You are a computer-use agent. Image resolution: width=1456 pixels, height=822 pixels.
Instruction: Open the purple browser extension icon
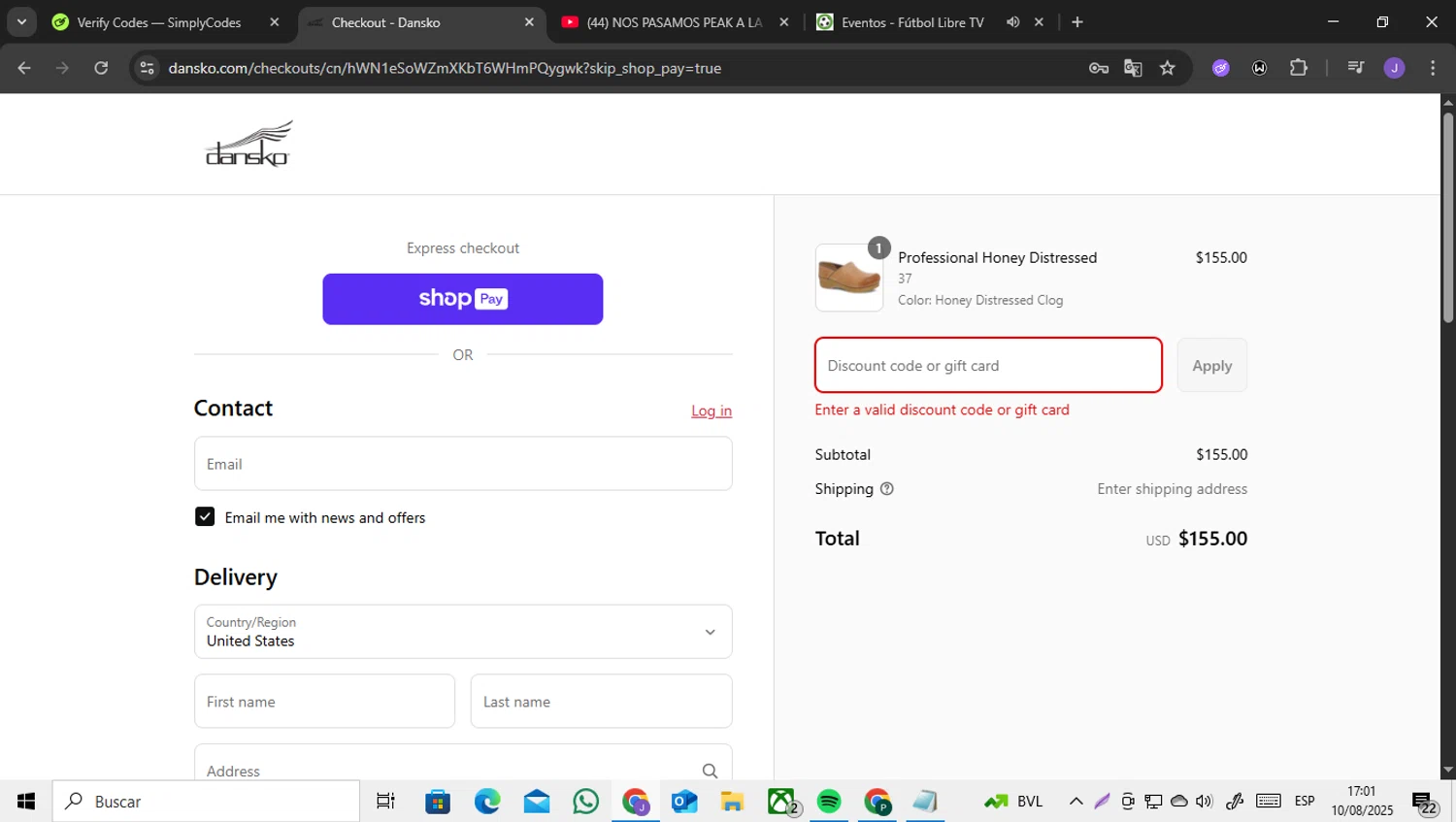click(x=1221, y=68)
